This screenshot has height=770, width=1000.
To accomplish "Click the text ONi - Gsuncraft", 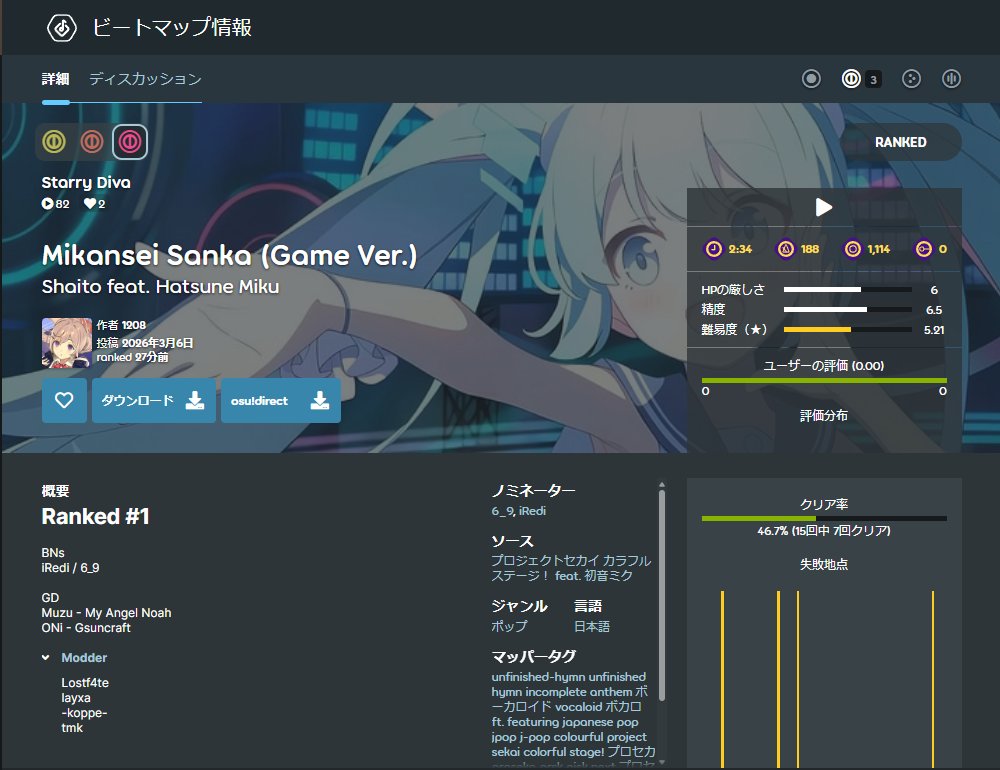I will 86,628.
